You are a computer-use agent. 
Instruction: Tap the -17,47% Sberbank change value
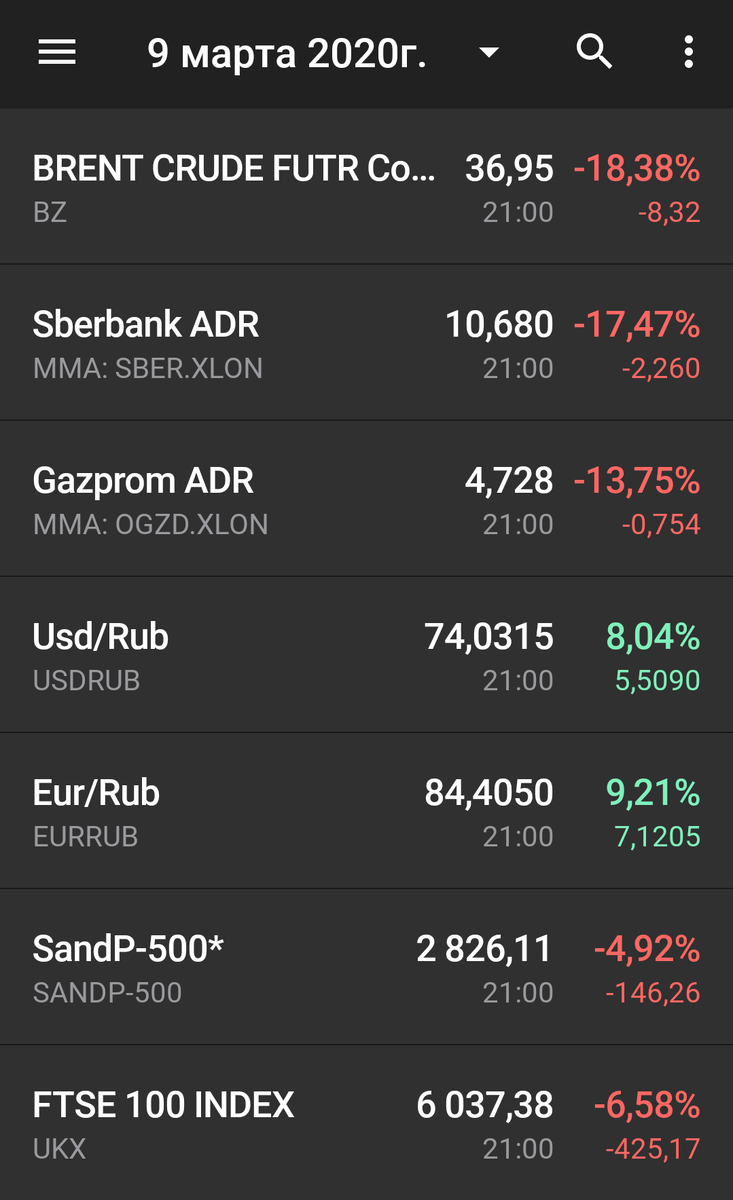tap(636, 325)
